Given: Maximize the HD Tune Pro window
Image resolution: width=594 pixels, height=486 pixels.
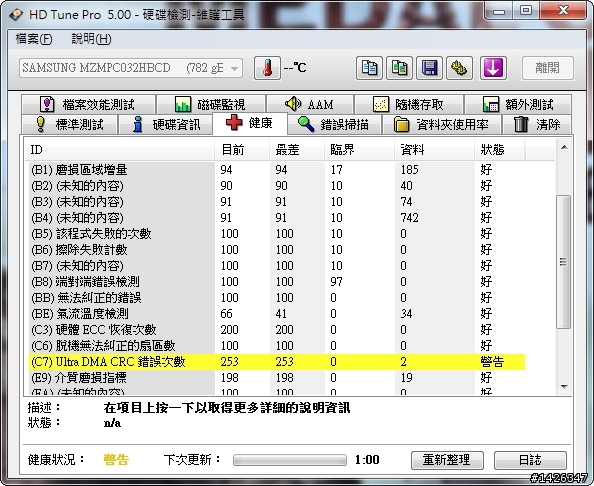Looking at the screenshot, I should 526,11.
